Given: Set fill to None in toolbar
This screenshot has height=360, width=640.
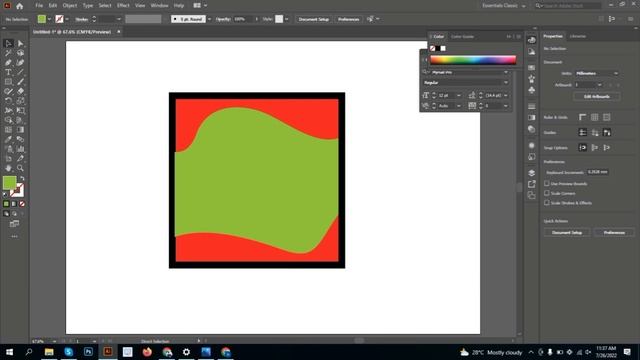Looking at the screenshot, I should [22, 204].
